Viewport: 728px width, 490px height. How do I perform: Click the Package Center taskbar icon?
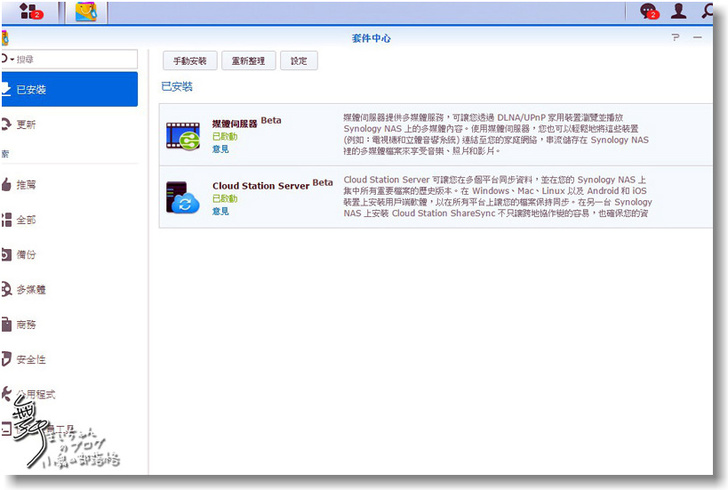(x=86, y=12)
